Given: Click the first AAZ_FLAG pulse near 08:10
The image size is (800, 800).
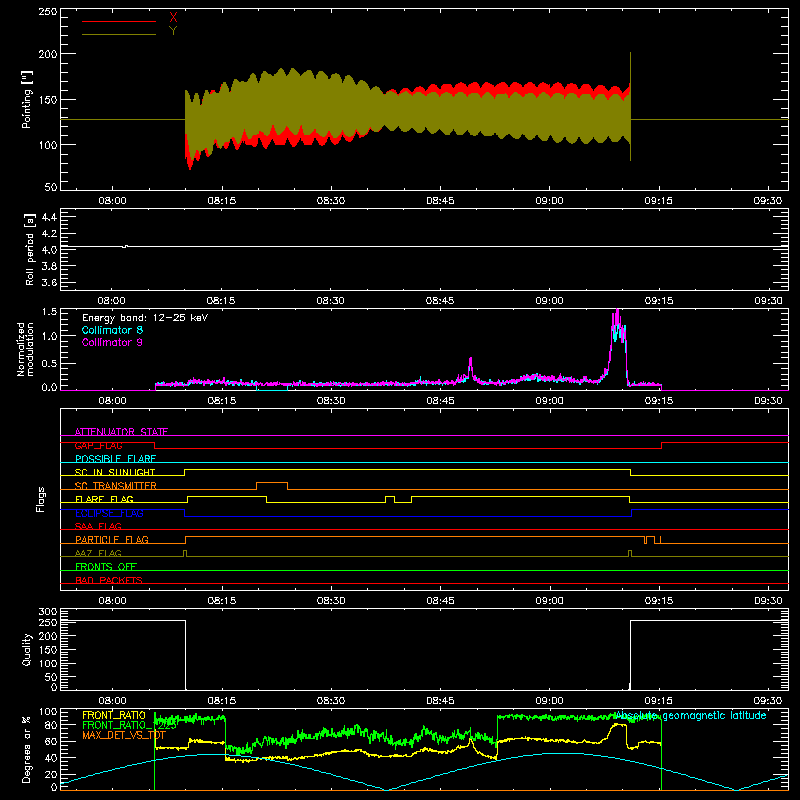Looking at the screenshot, I should 185,552.
